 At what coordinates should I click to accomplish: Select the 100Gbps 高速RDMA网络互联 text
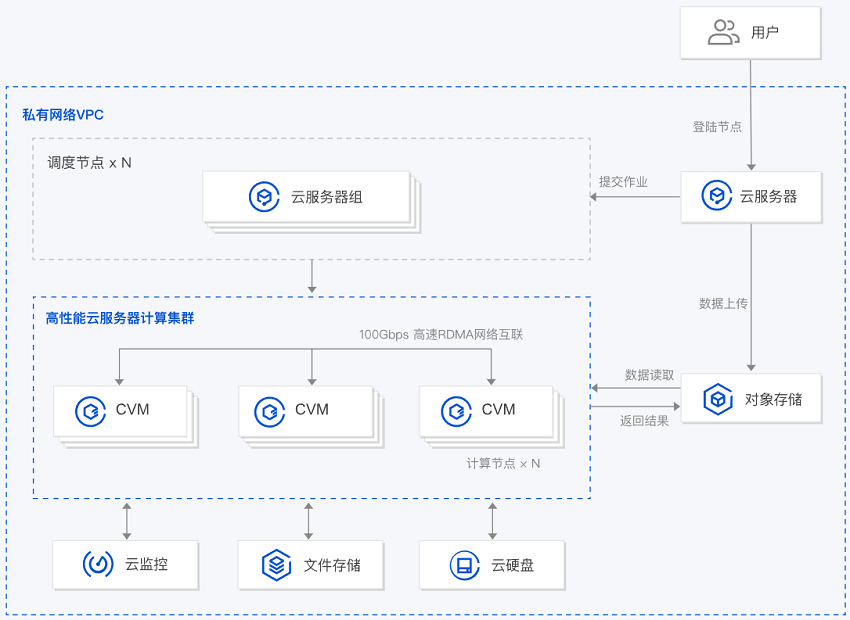[441, 335]
